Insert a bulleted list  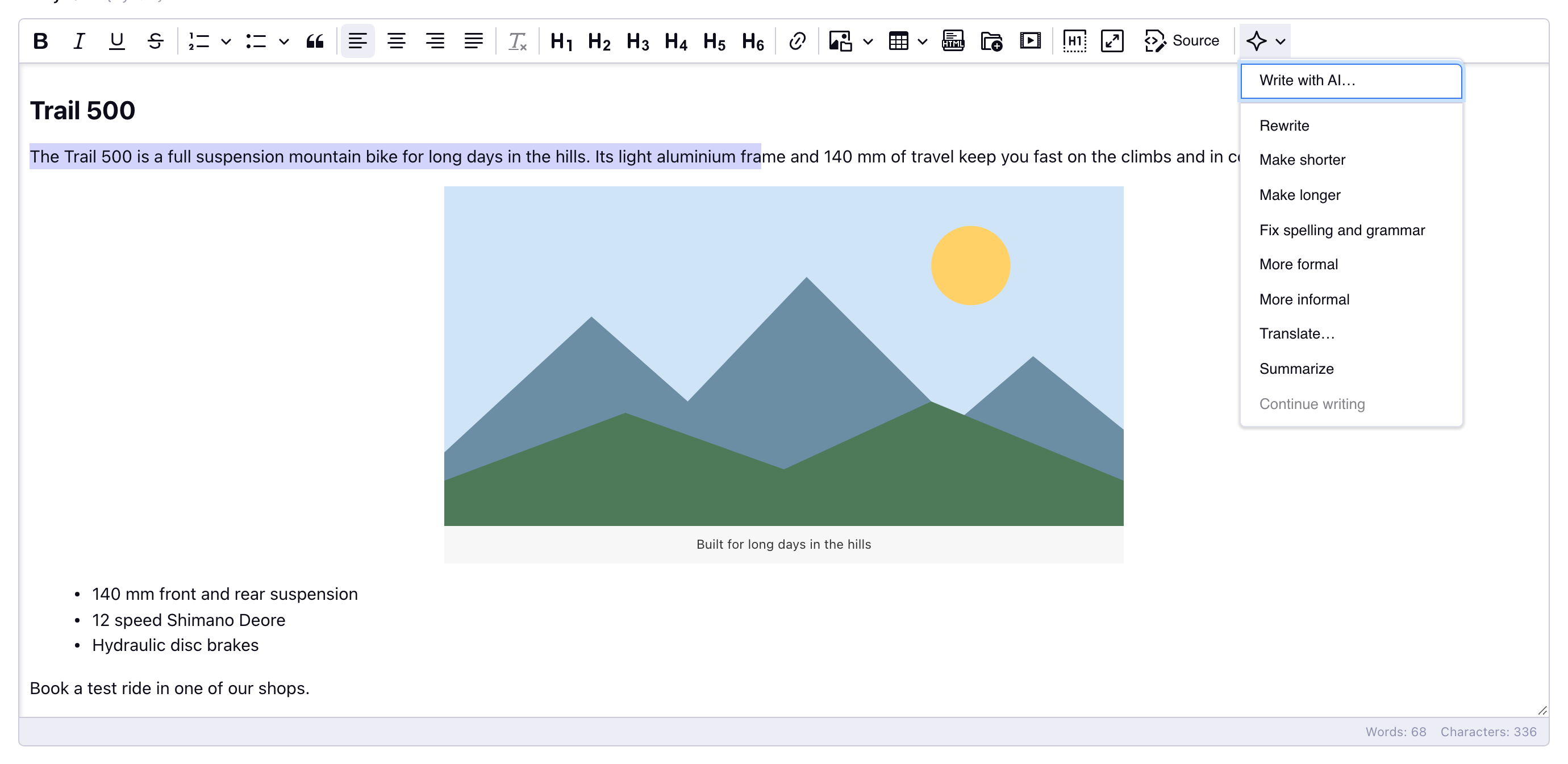click(x=256, y=41)
